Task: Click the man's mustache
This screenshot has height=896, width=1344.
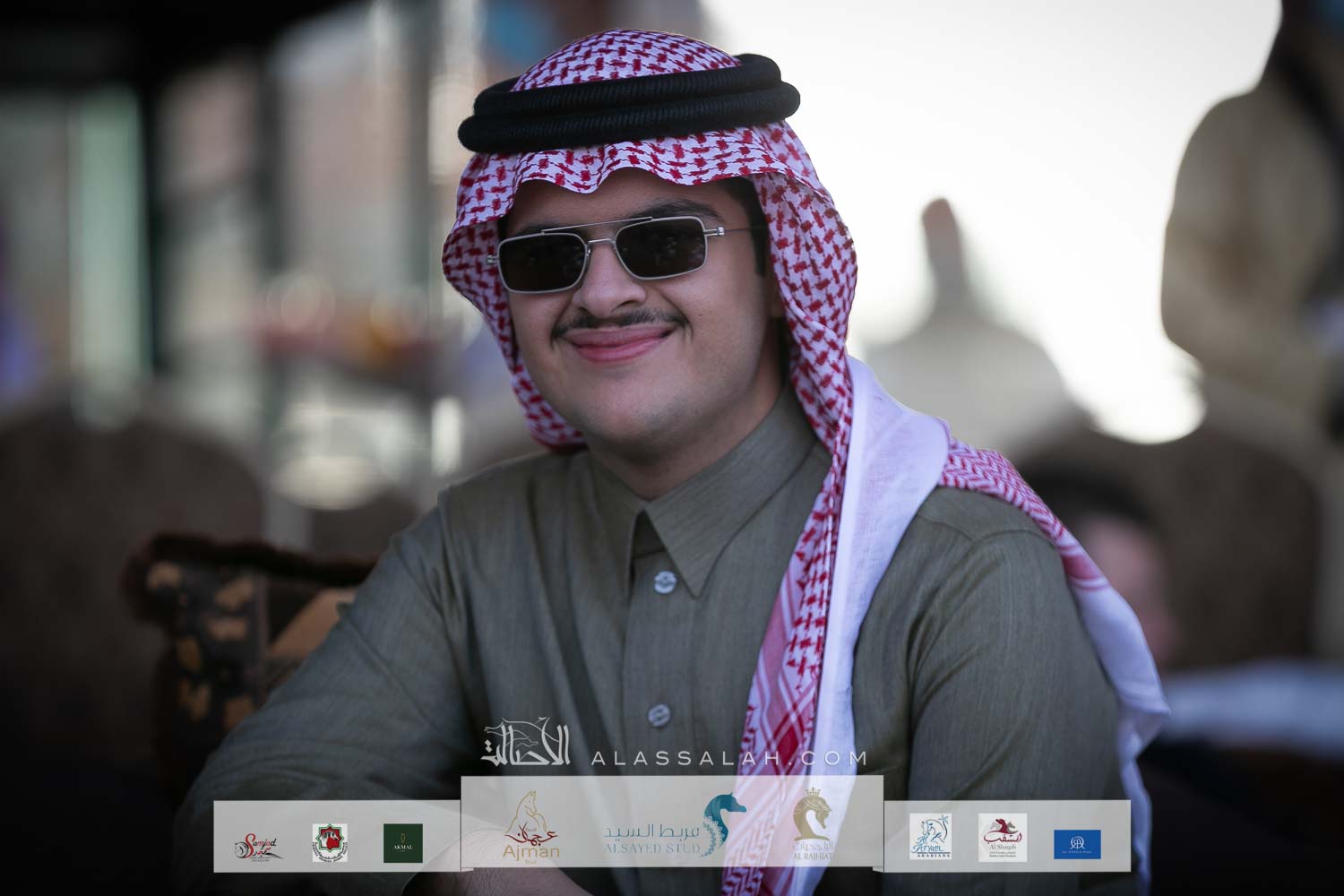Action: (x=614, y=323)
